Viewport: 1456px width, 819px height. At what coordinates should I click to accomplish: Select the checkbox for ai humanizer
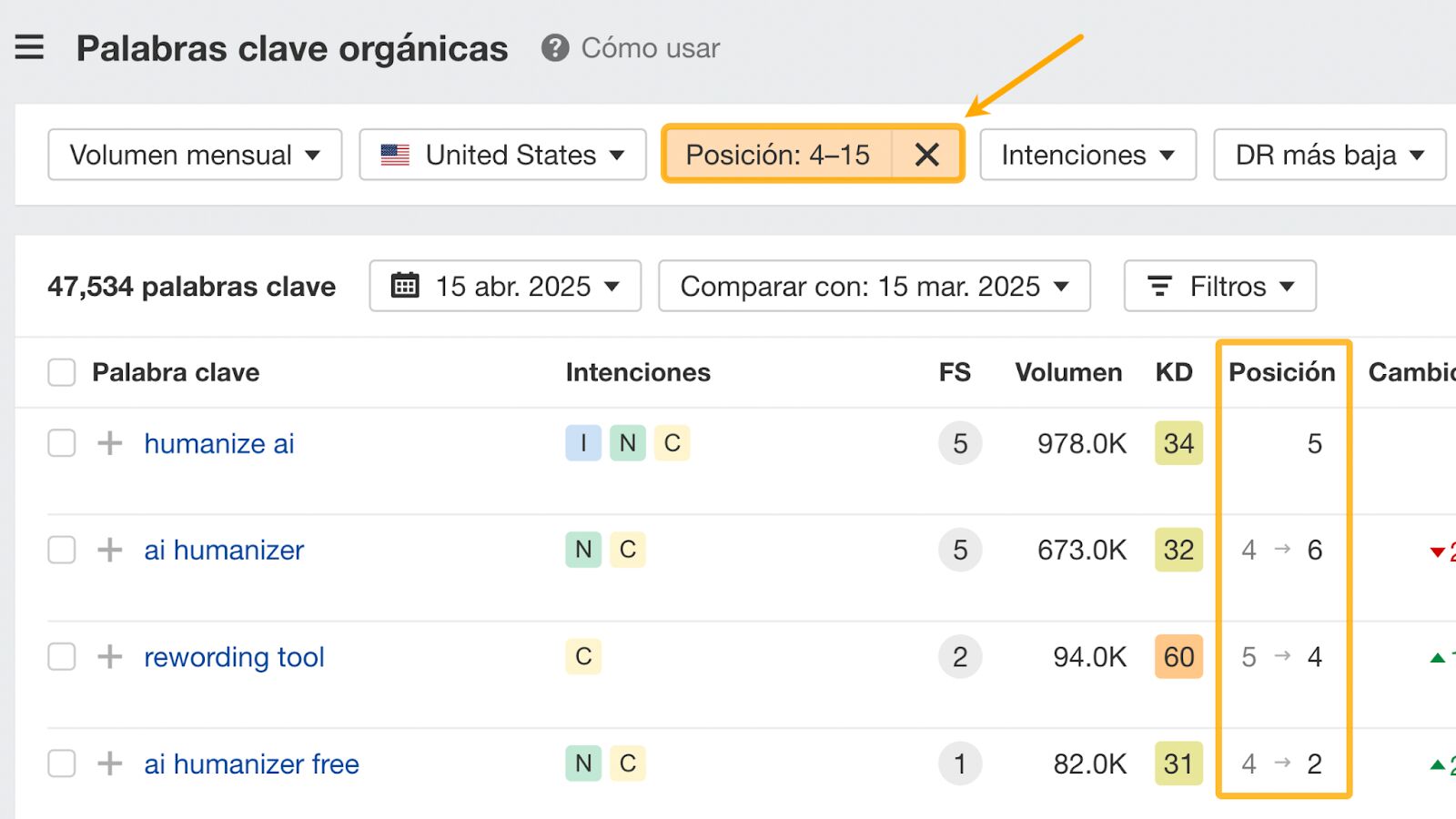pyautogui.click(x=61, y=550)
